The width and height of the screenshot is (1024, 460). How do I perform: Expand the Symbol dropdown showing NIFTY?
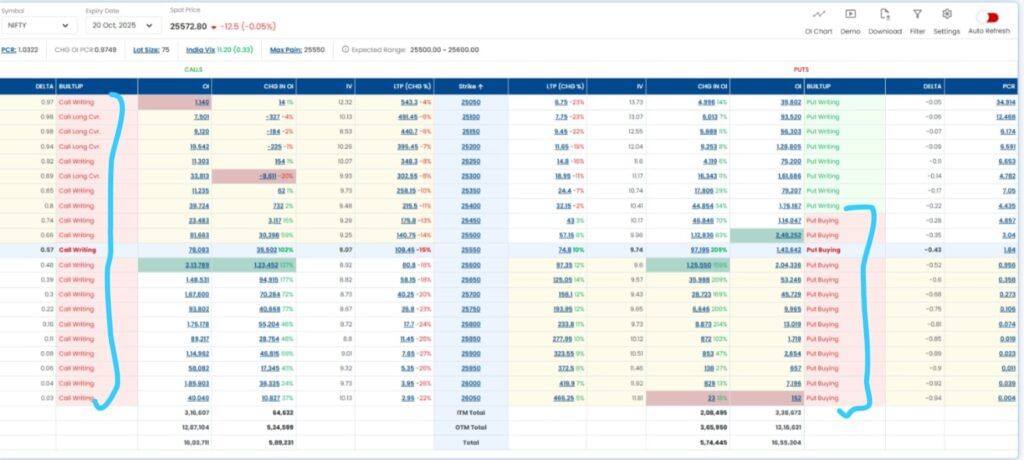(39, 25)
